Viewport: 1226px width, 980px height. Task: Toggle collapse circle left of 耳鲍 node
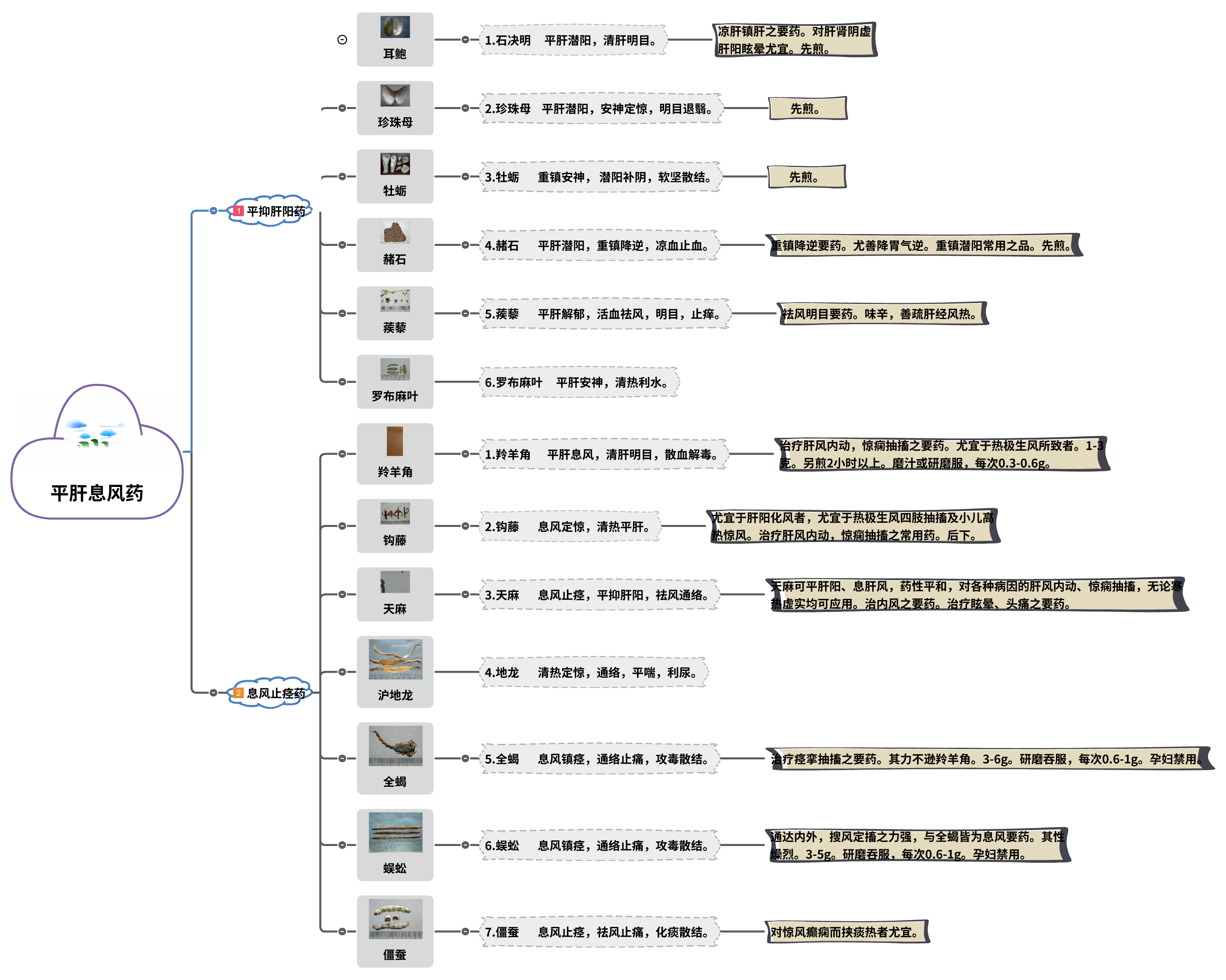coord(342,40)
